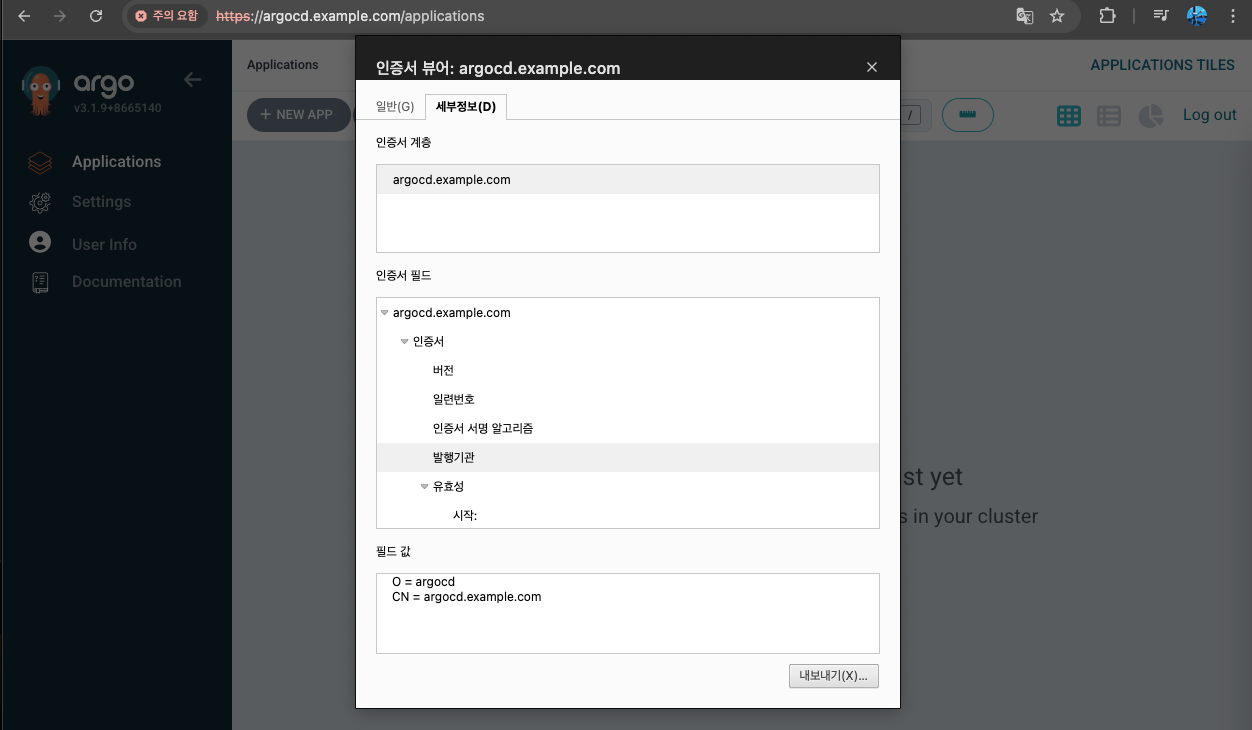The image size is (1252, 730).
Task: Select argocd.example.com in certificate hierarchy
Action: click(628, 180)
